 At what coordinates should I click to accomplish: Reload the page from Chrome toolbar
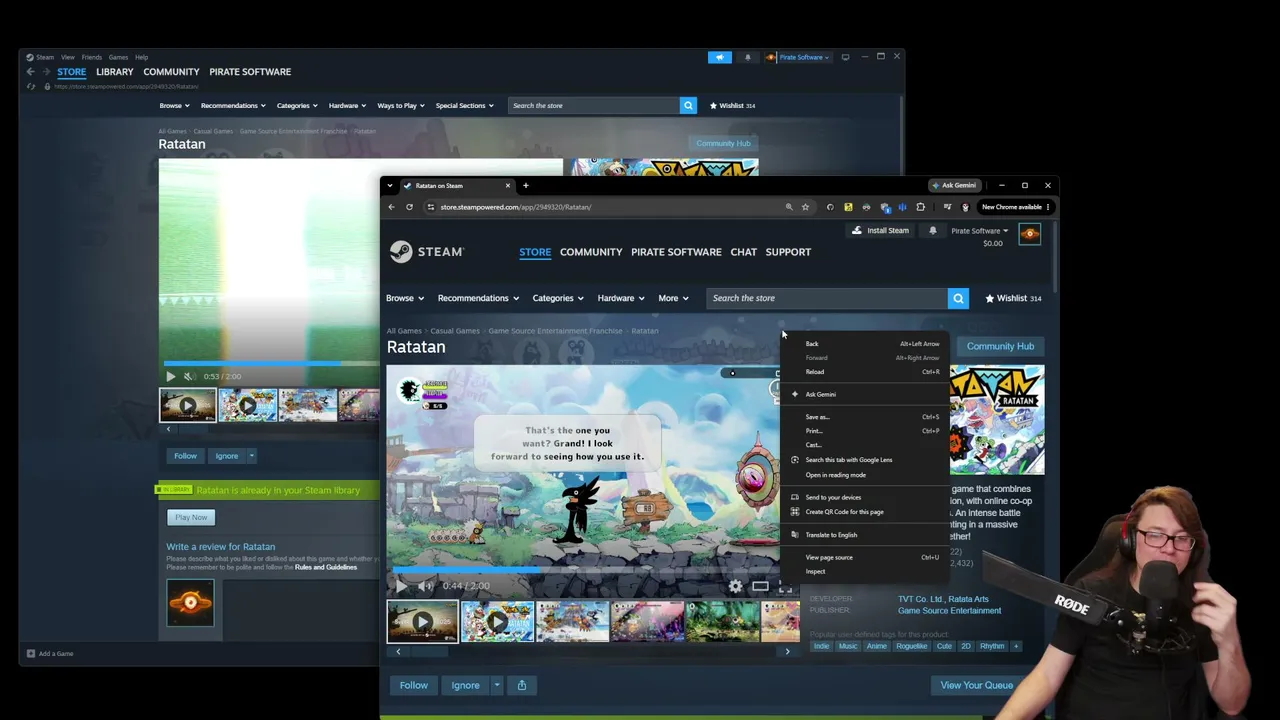(x=409, y=207)
